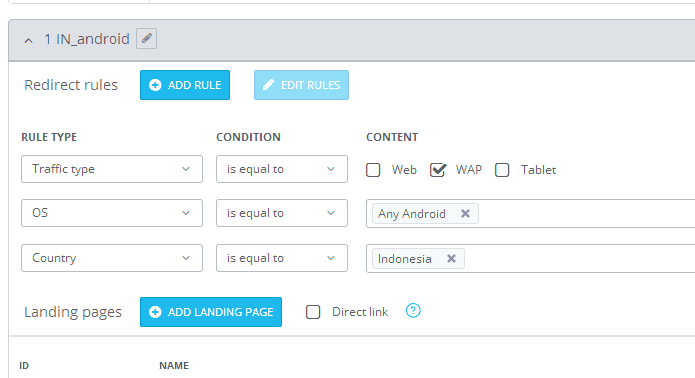Enable the Tablet checkbox
The width and height of the screenshot is (695, 378).
pos(502,170)
